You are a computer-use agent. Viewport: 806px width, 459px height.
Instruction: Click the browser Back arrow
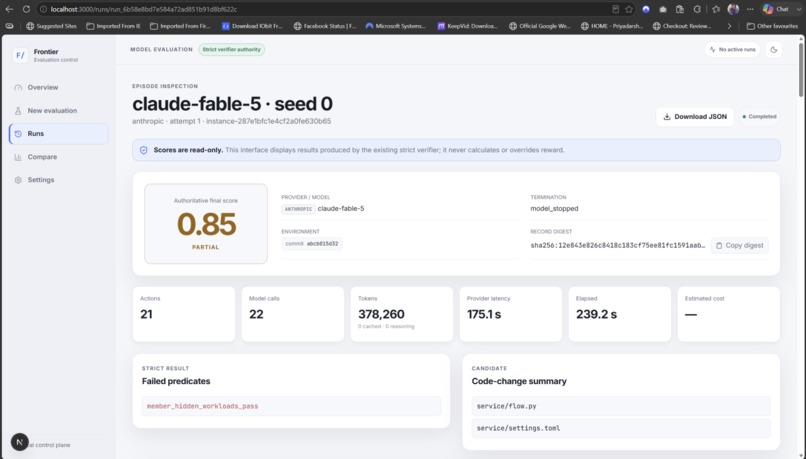click(9, 9)
